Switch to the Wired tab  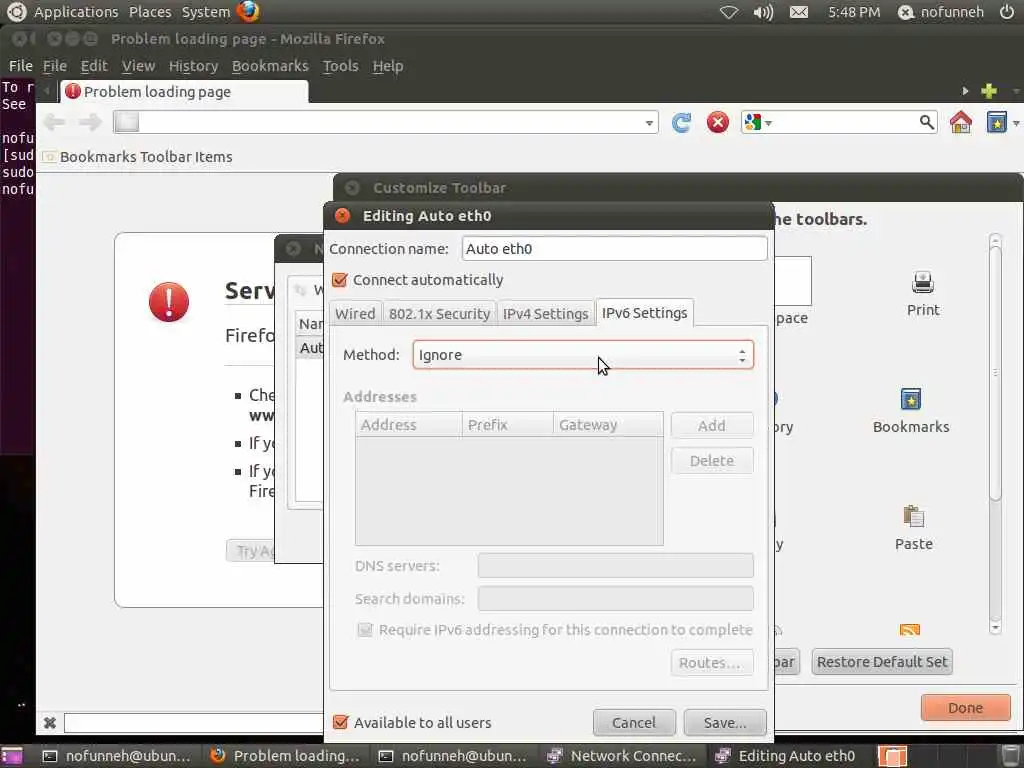pos(355,313)
